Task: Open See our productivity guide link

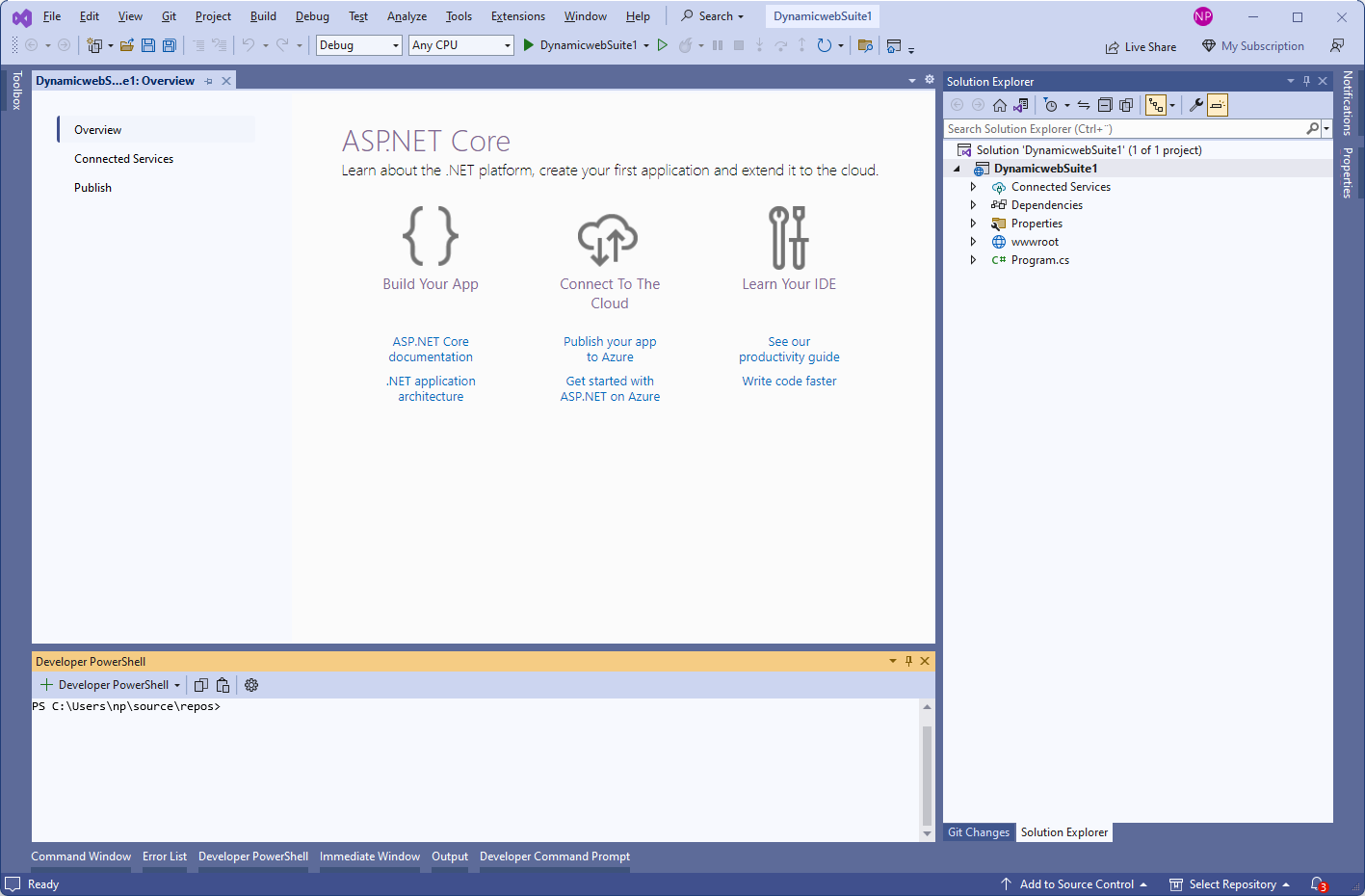Action: [x=789, y=349]
